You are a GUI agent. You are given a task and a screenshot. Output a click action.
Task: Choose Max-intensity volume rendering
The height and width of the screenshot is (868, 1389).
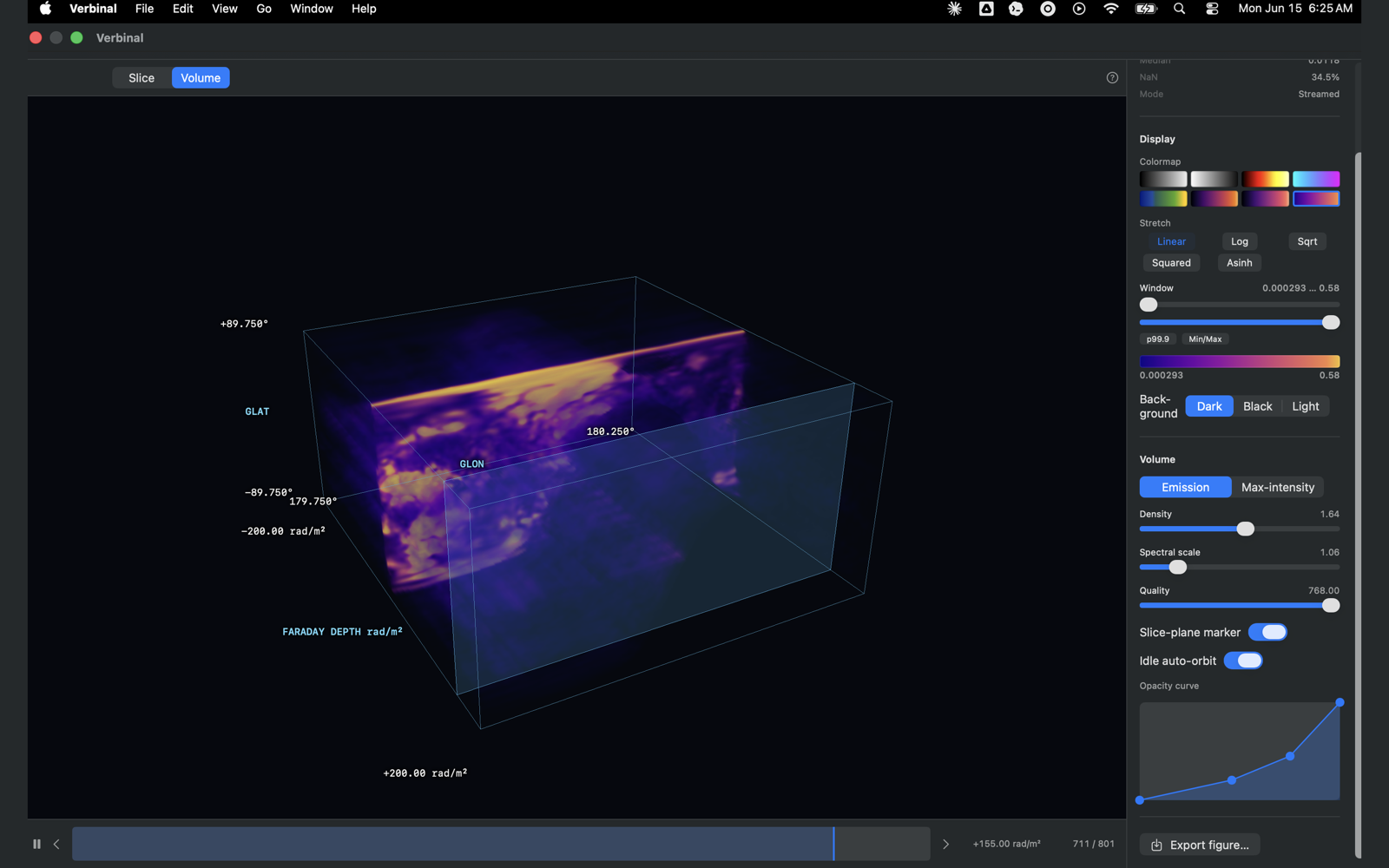coord(1278,487)
